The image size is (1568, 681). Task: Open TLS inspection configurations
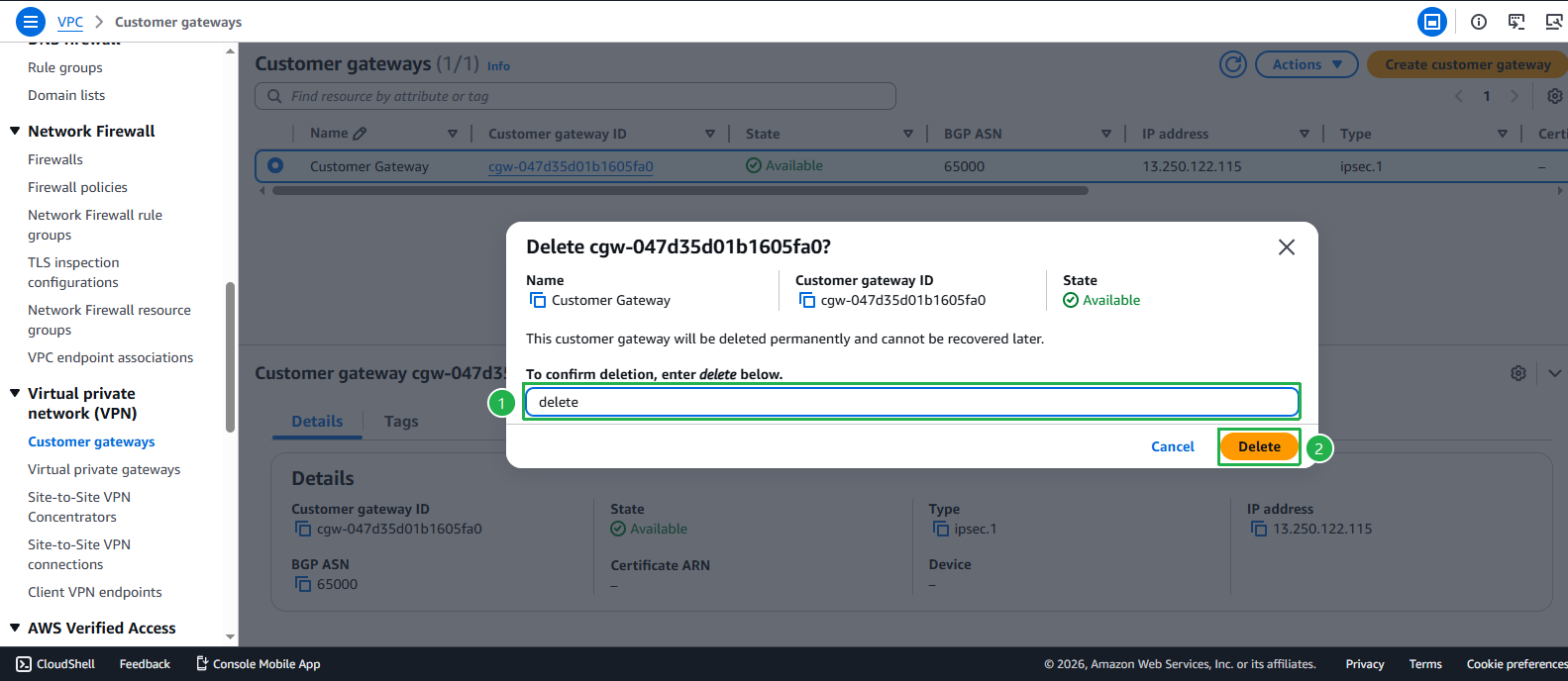tap(73, 272)
